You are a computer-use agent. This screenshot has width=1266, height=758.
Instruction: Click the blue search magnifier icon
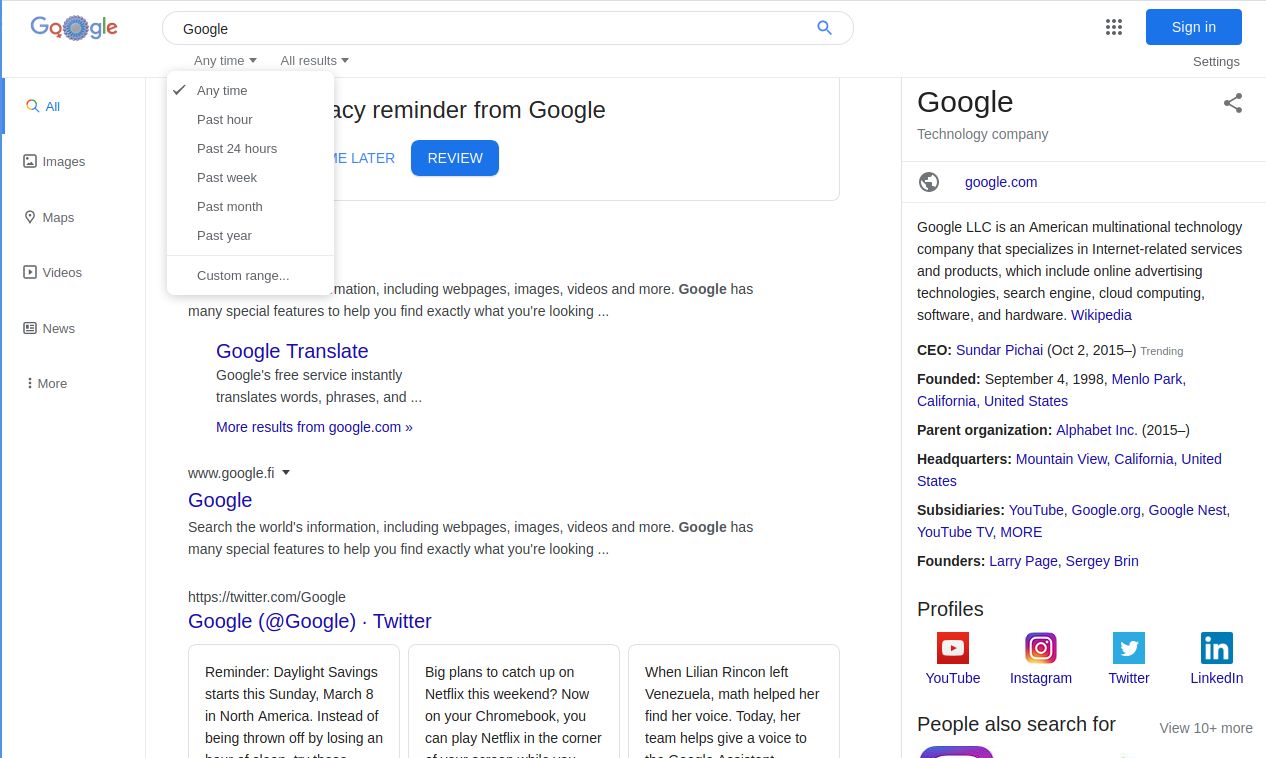[x=824, y=28]
